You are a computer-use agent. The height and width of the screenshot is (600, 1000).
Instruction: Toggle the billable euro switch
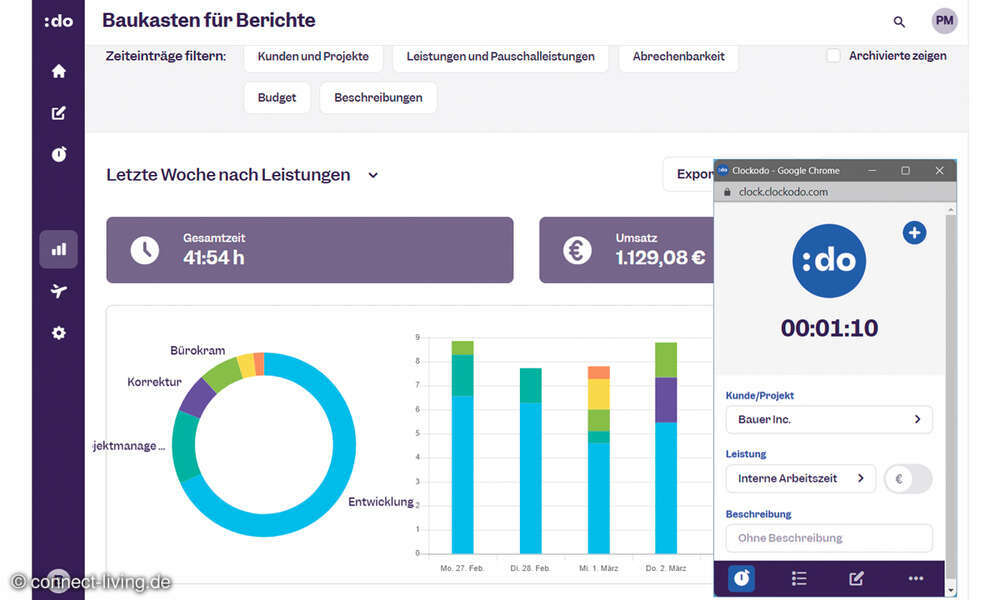(x=908, y=479)
